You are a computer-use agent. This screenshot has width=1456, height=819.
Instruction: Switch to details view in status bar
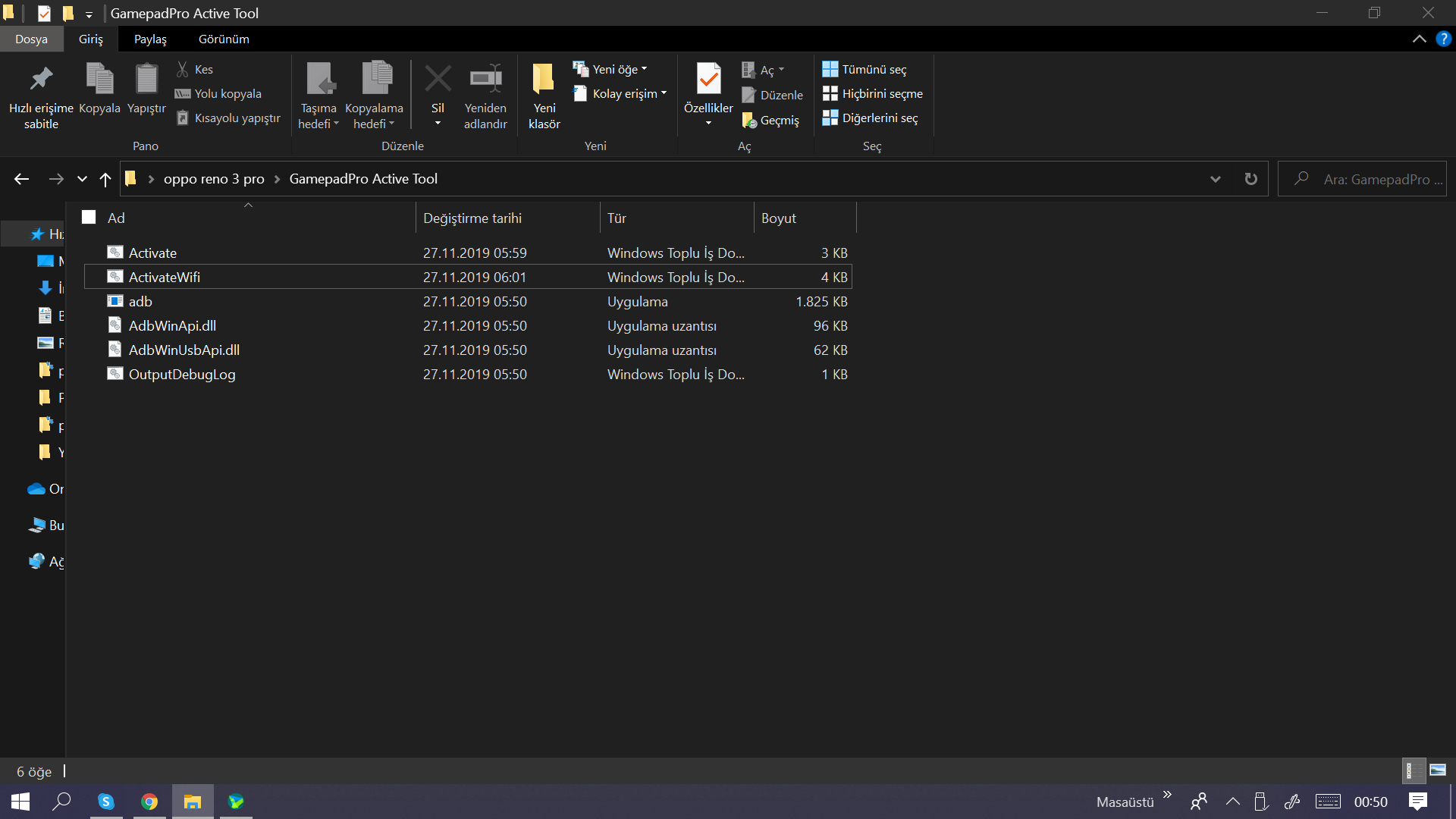click(x=1413, y=770)
